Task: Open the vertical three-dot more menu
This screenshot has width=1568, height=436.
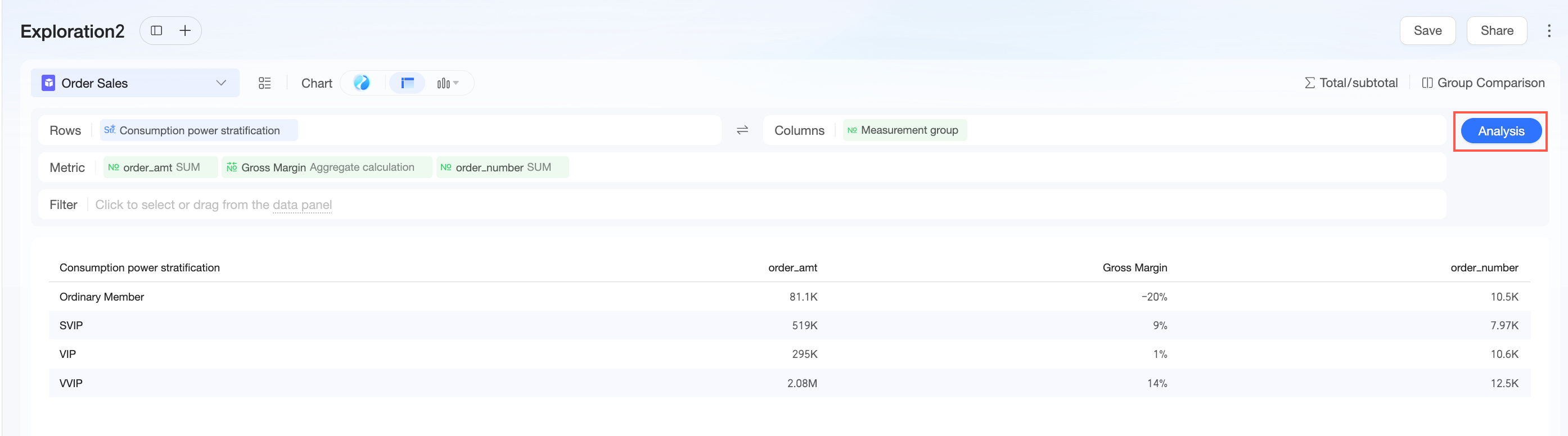Action: point(1549,30)
